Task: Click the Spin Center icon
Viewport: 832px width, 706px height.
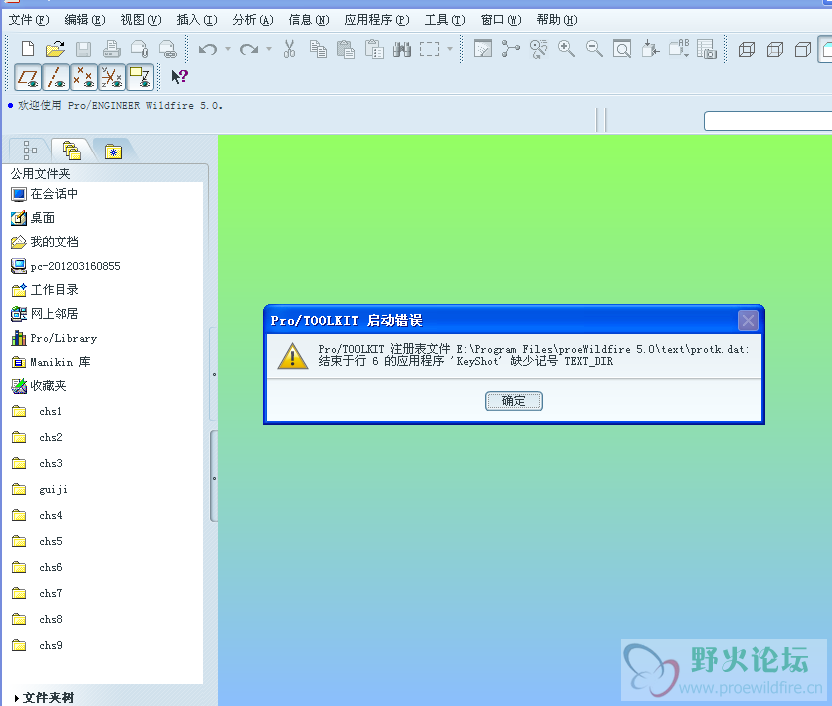Action: [510, 49]
